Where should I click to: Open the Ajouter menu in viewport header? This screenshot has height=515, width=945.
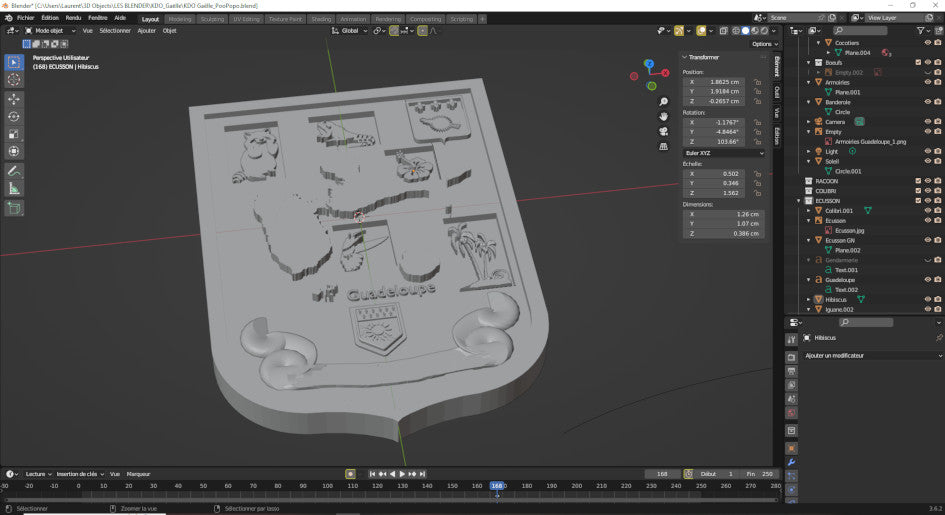pyautogui.click(x=146, y=31)
